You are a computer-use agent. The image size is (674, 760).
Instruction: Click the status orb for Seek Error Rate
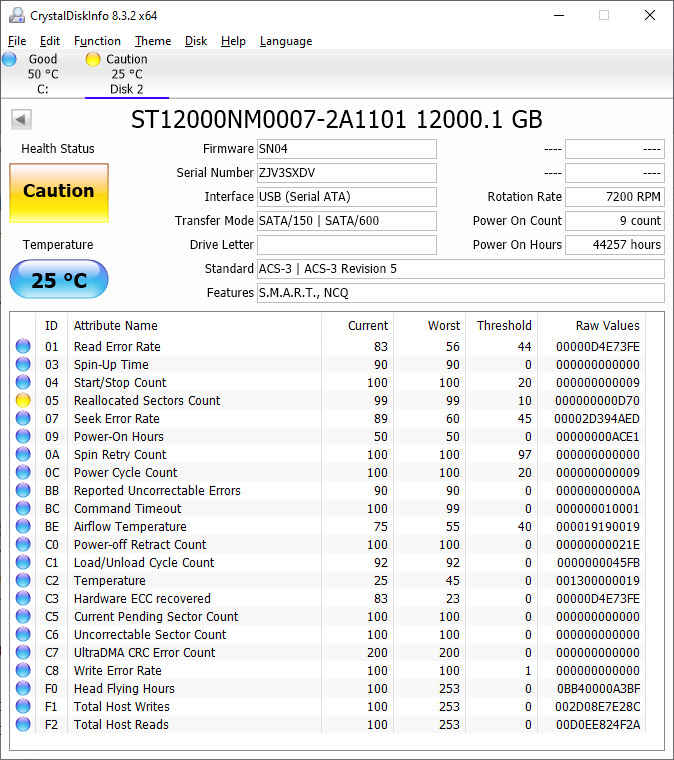(23, 418)
